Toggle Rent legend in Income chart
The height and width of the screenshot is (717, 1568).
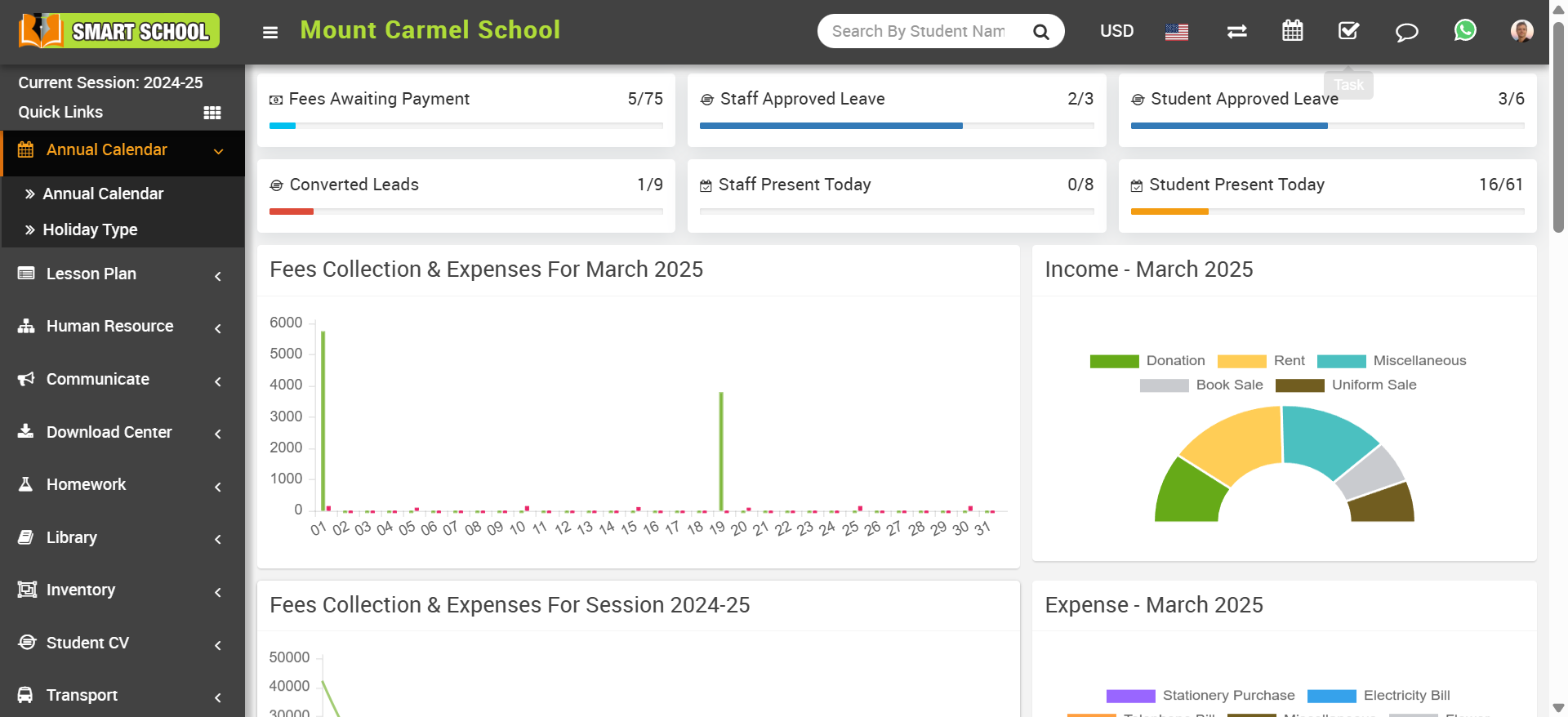(x=1261, y=361)
